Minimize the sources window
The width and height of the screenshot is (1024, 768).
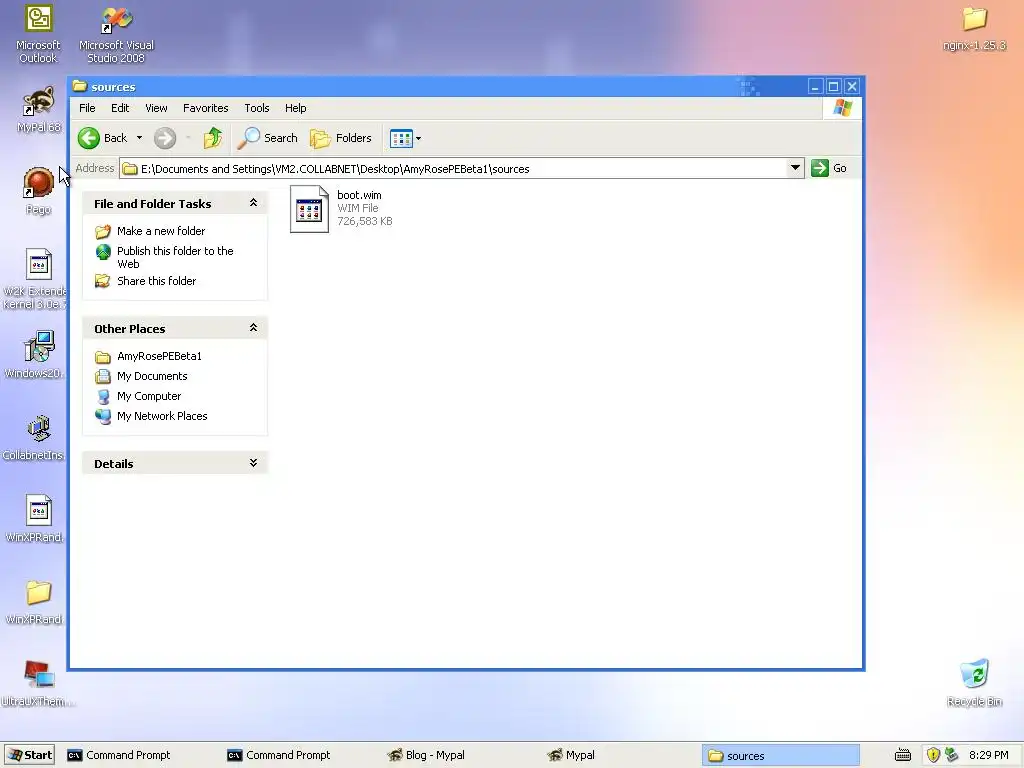click(x=815, y=86)
